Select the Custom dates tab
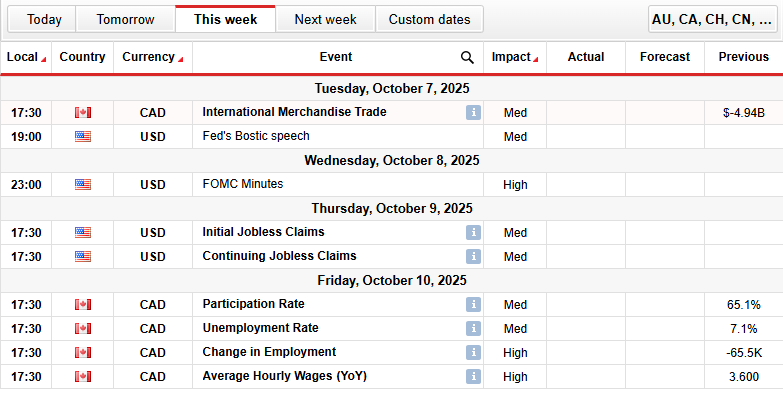This screenshot has height=401, width=783. (x=429, y=19)
